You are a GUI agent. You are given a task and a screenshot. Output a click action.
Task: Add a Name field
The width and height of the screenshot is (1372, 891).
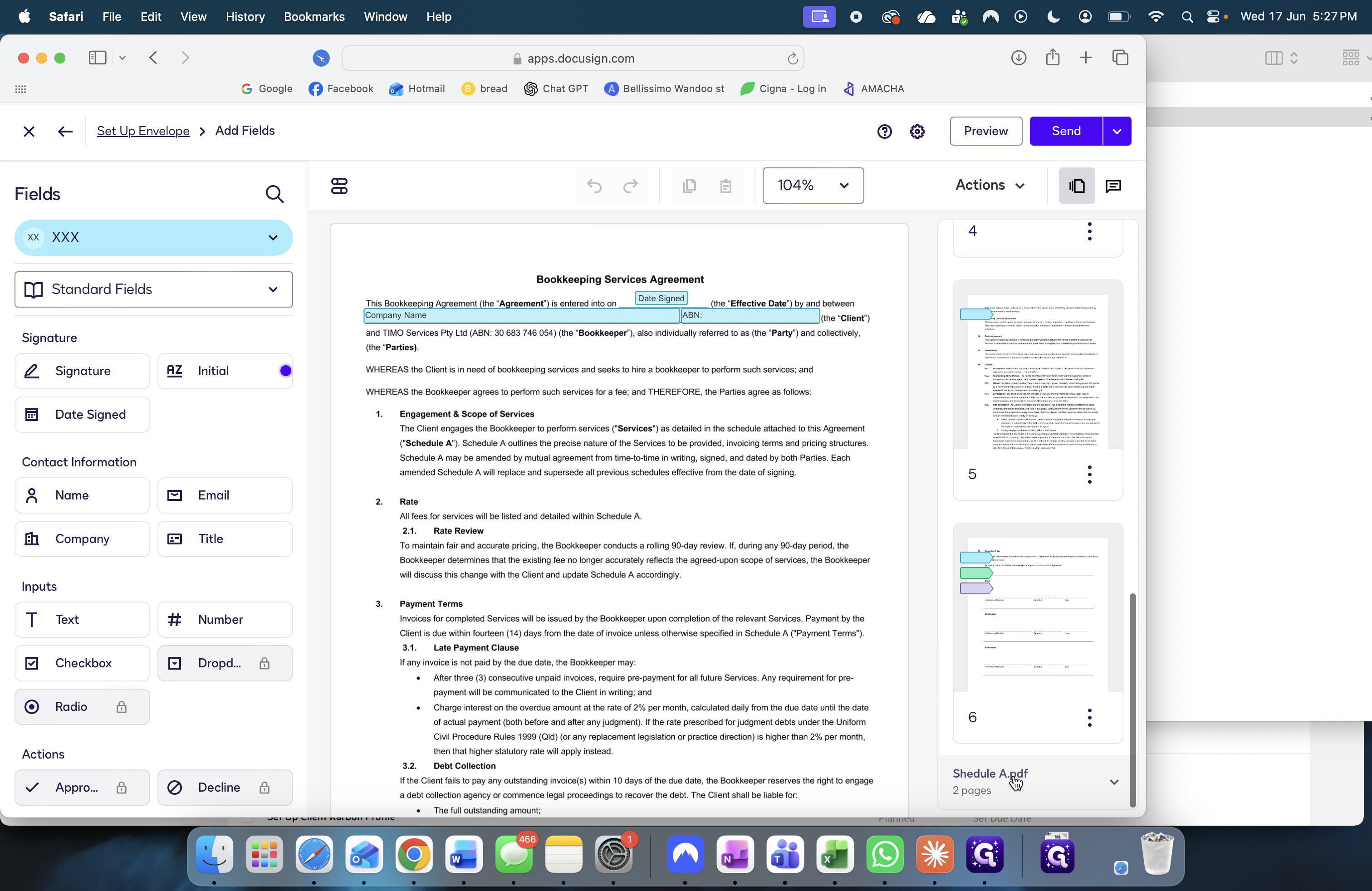pos(82,495)
